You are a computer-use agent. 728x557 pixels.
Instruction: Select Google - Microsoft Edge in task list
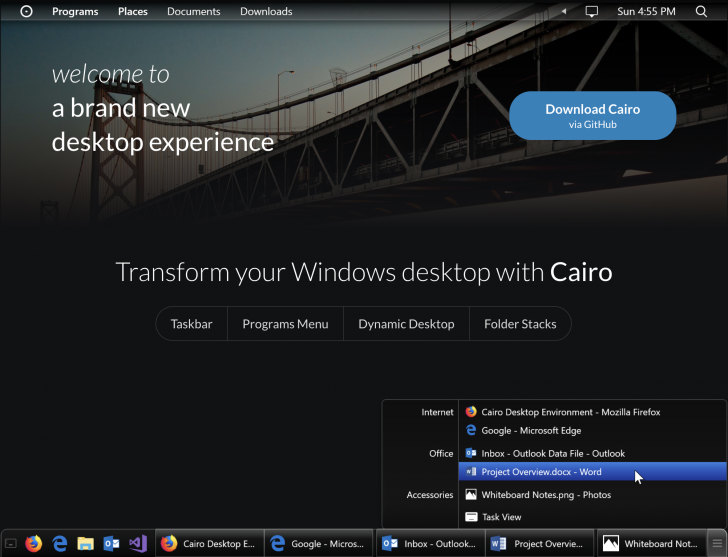pos(592,431)
